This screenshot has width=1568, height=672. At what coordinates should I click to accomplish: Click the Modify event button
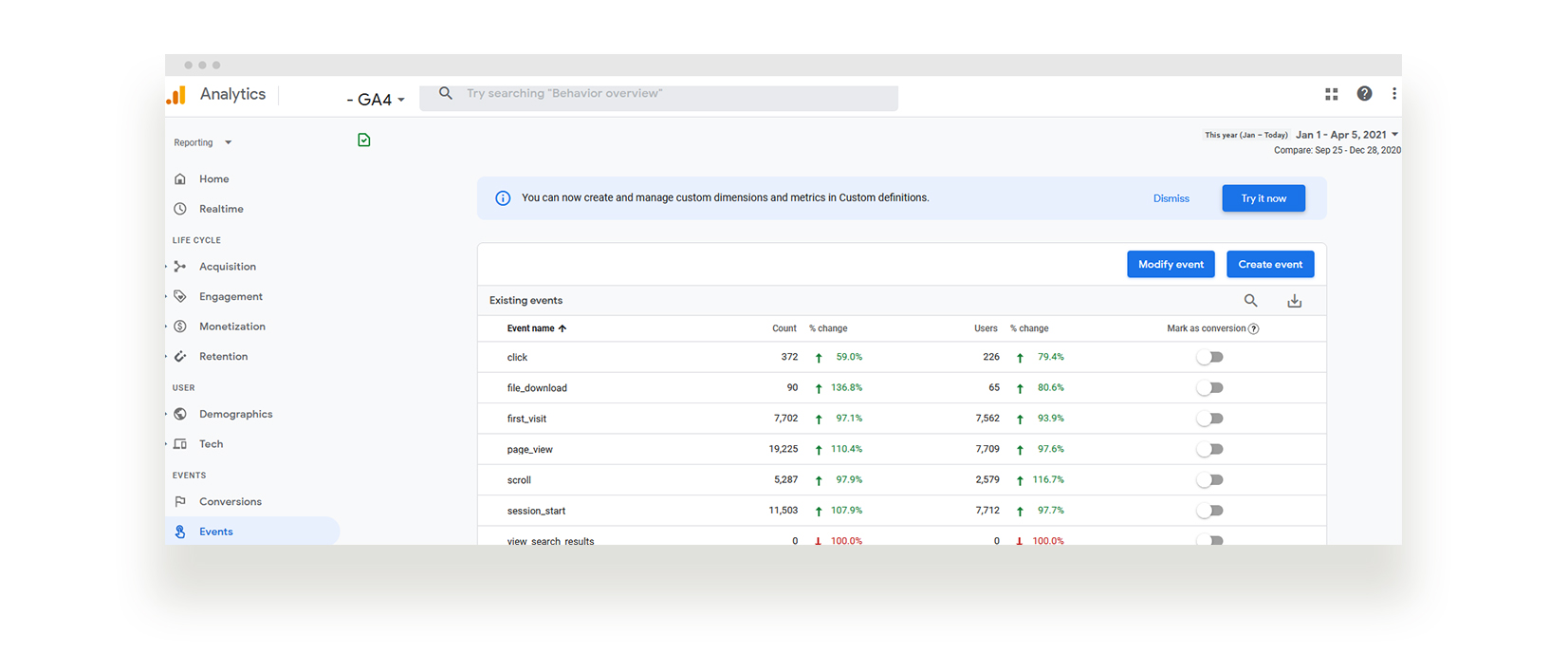(1171, 264)
